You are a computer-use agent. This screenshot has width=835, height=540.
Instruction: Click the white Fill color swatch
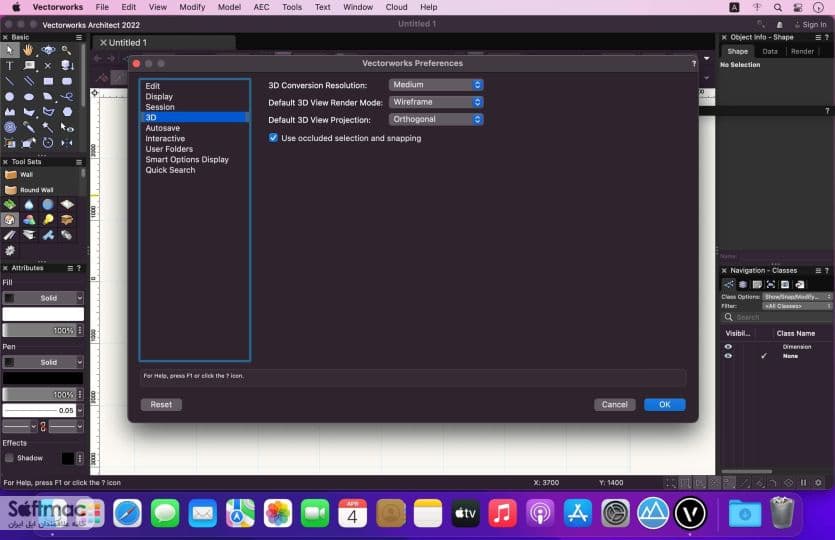tap(43, 314)
